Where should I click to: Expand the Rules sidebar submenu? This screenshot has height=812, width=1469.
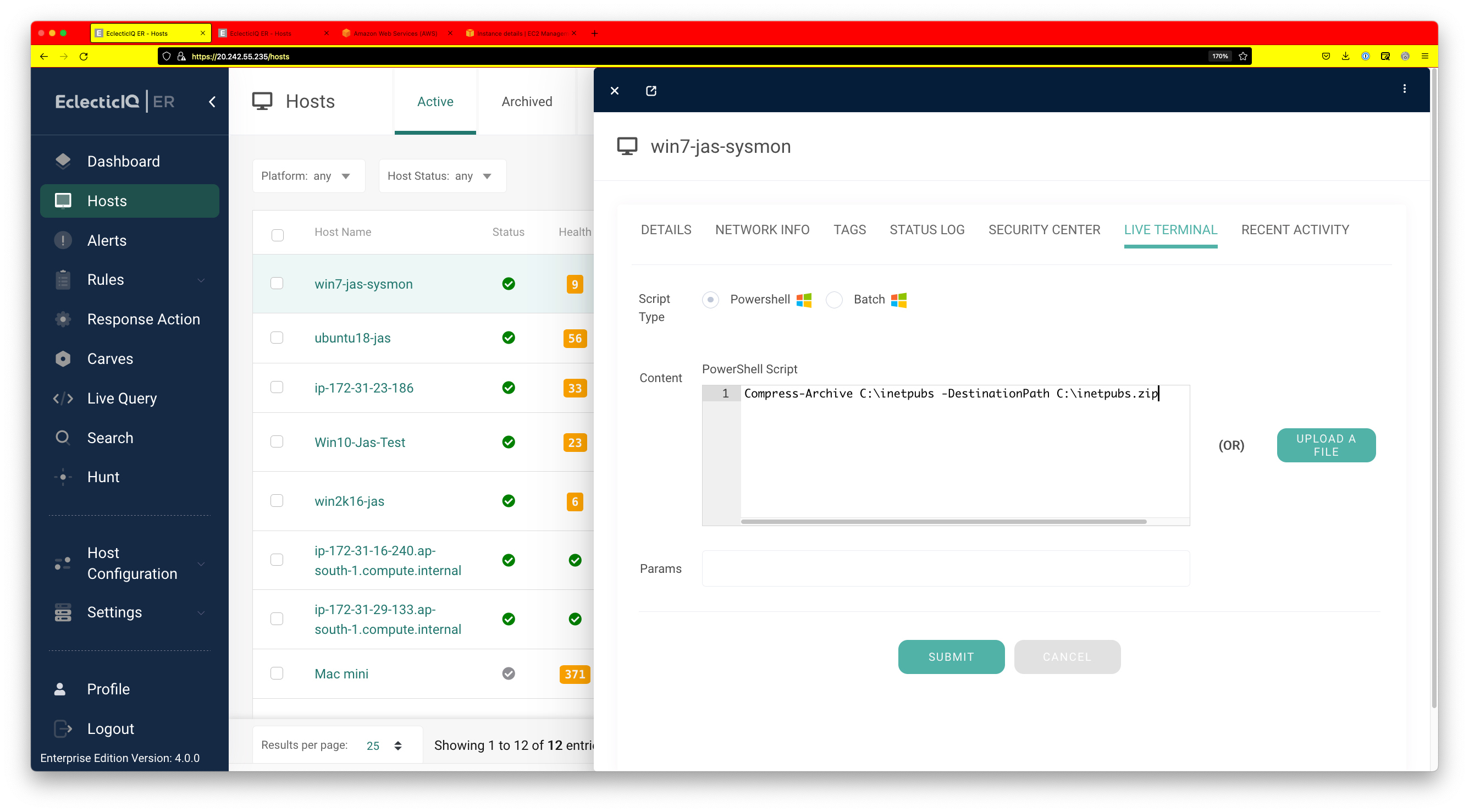201,280
